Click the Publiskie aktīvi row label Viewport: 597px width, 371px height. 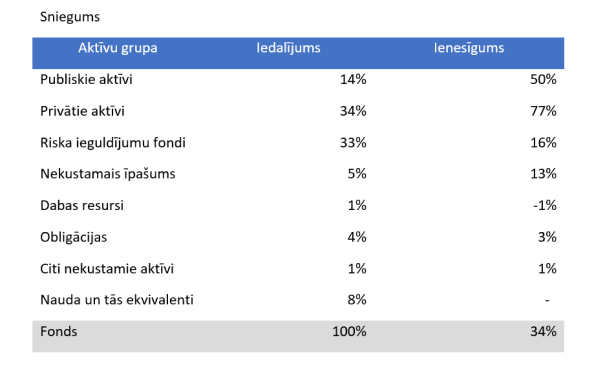[x=86, y=80]
